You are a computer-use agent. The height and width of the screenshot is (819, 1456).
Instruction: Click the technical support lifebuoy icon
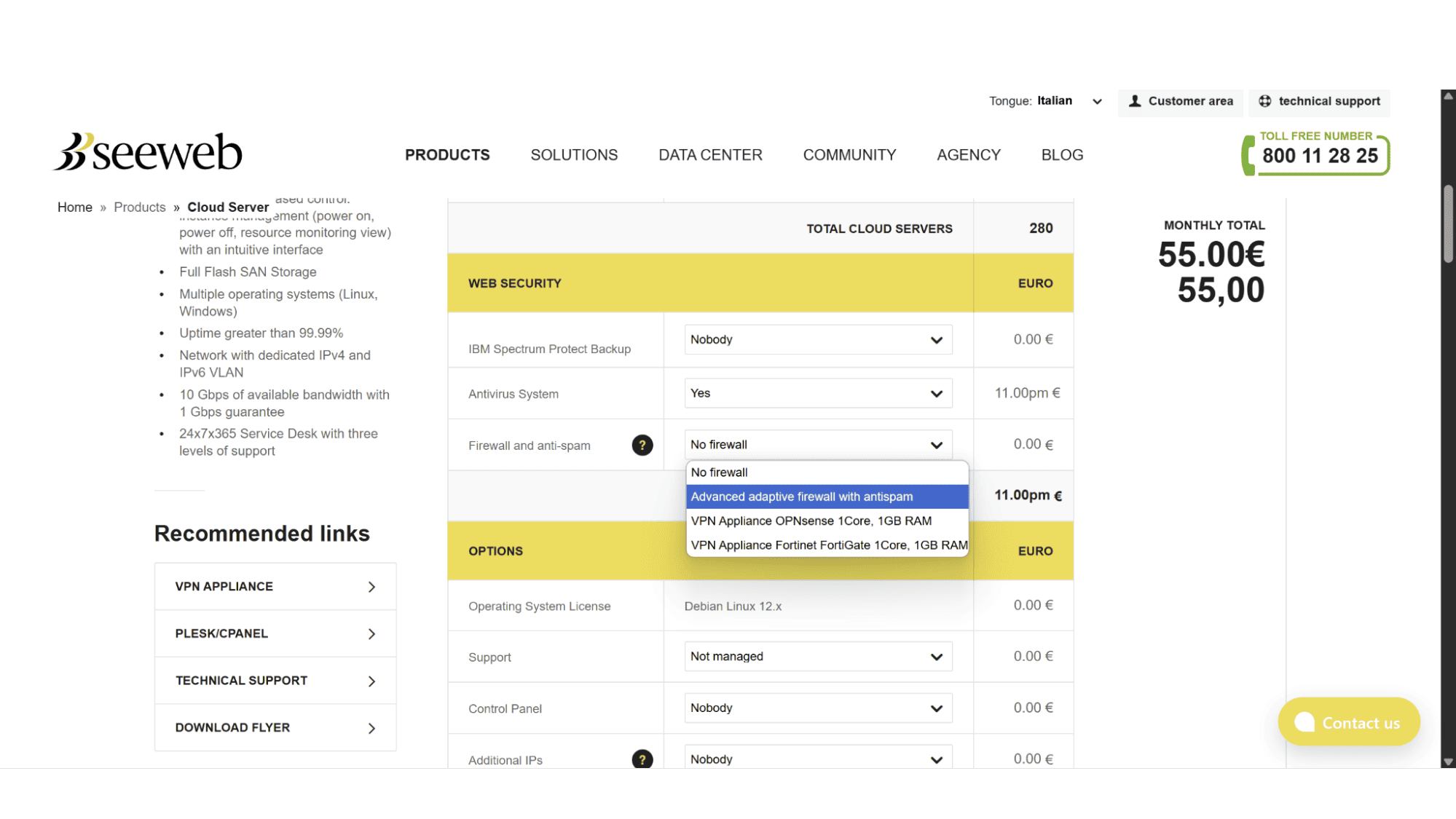pos(1265,101)
